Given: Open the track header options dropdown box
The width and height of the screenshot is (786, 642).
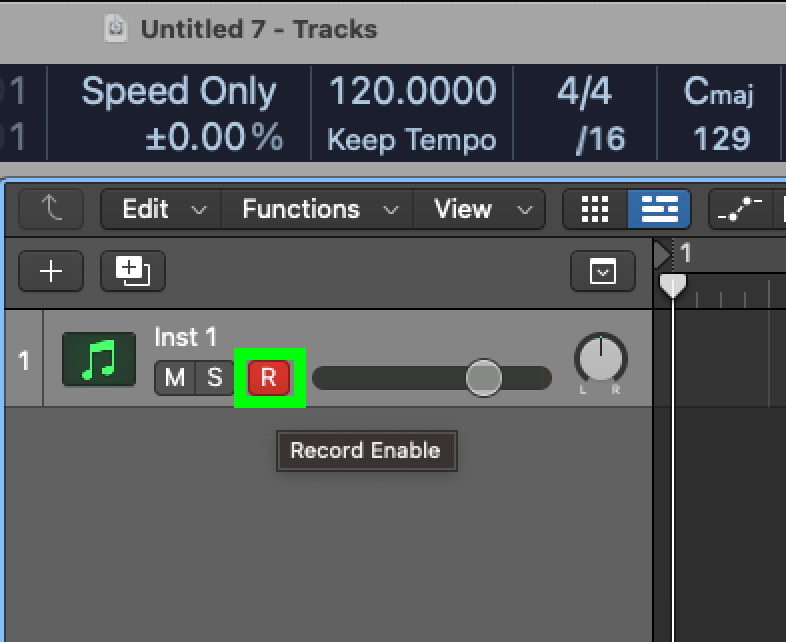Looking at the screenshot, I should point(603,271).
